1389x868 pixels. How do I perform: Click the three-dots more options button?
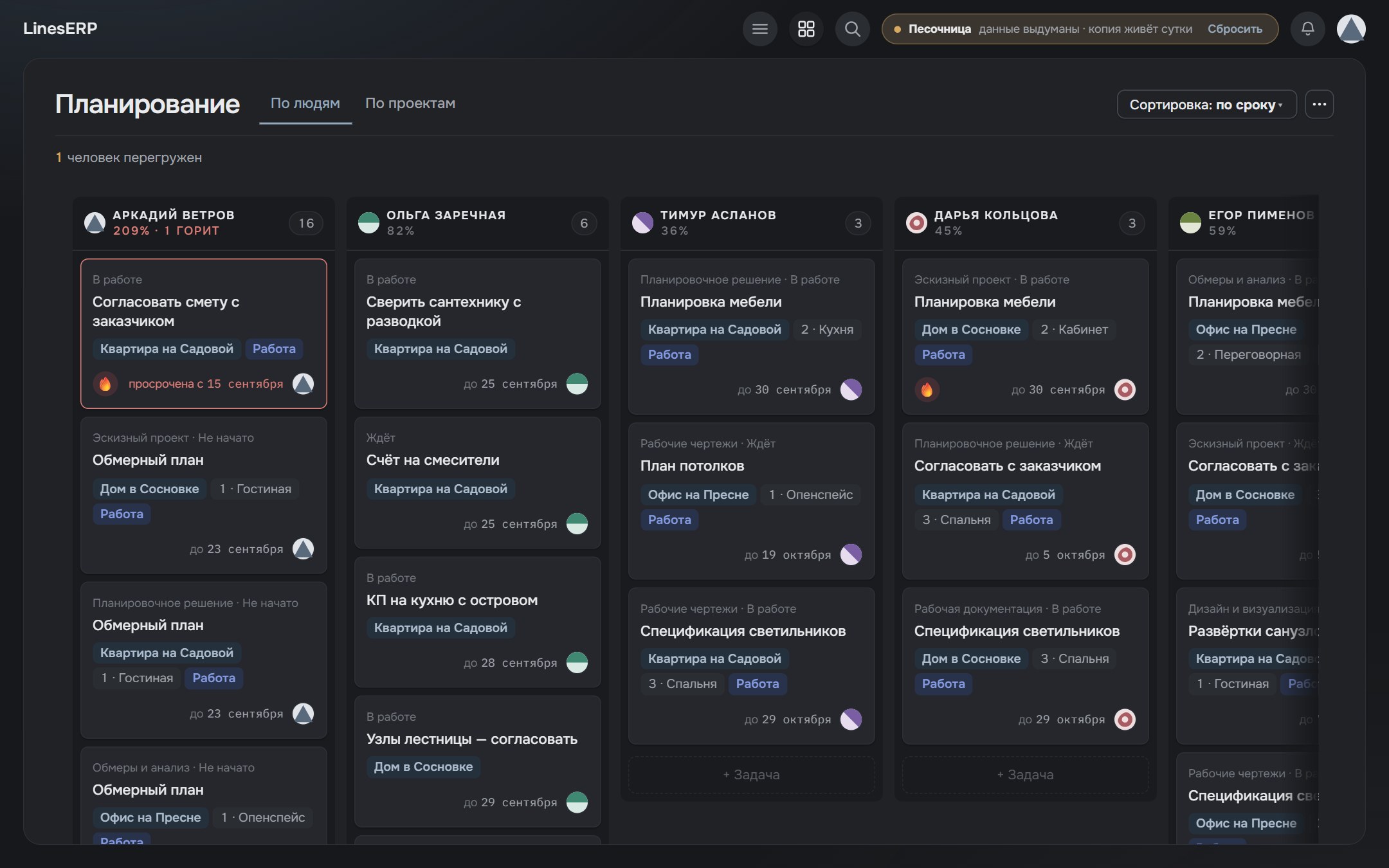tap(1319, 104)
